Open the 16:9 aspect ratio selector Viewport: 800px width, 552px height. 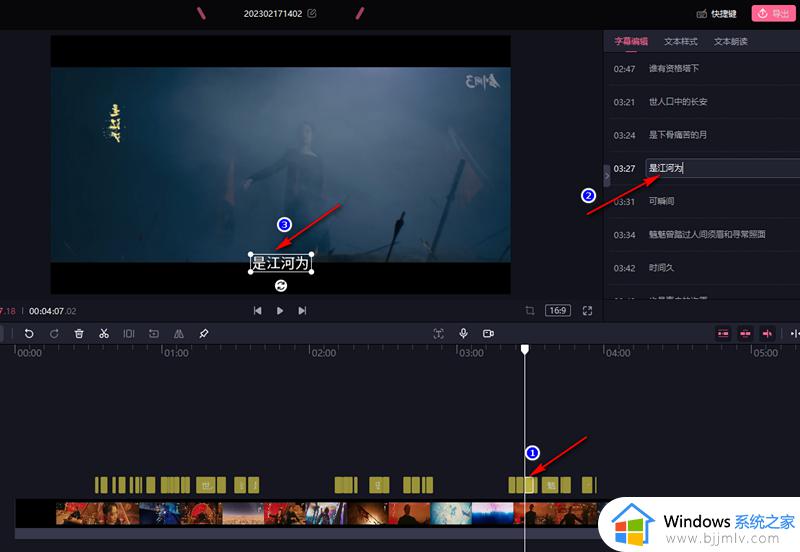point(558,311)
